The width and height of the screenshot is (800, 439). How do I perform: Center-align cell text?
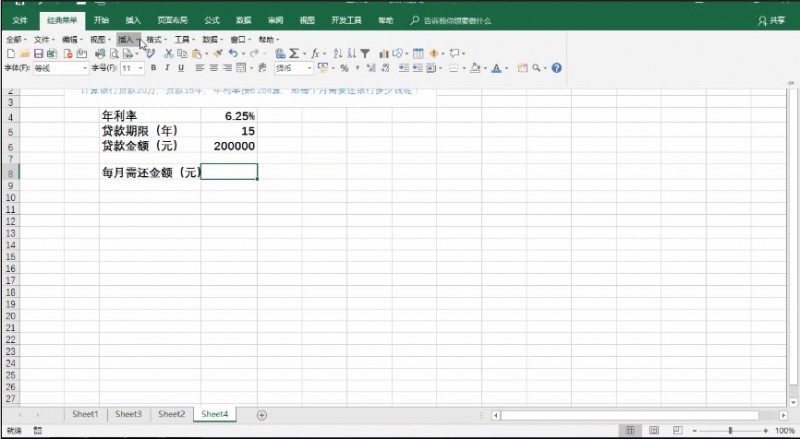pyautogui.click(x=214, y=68)
